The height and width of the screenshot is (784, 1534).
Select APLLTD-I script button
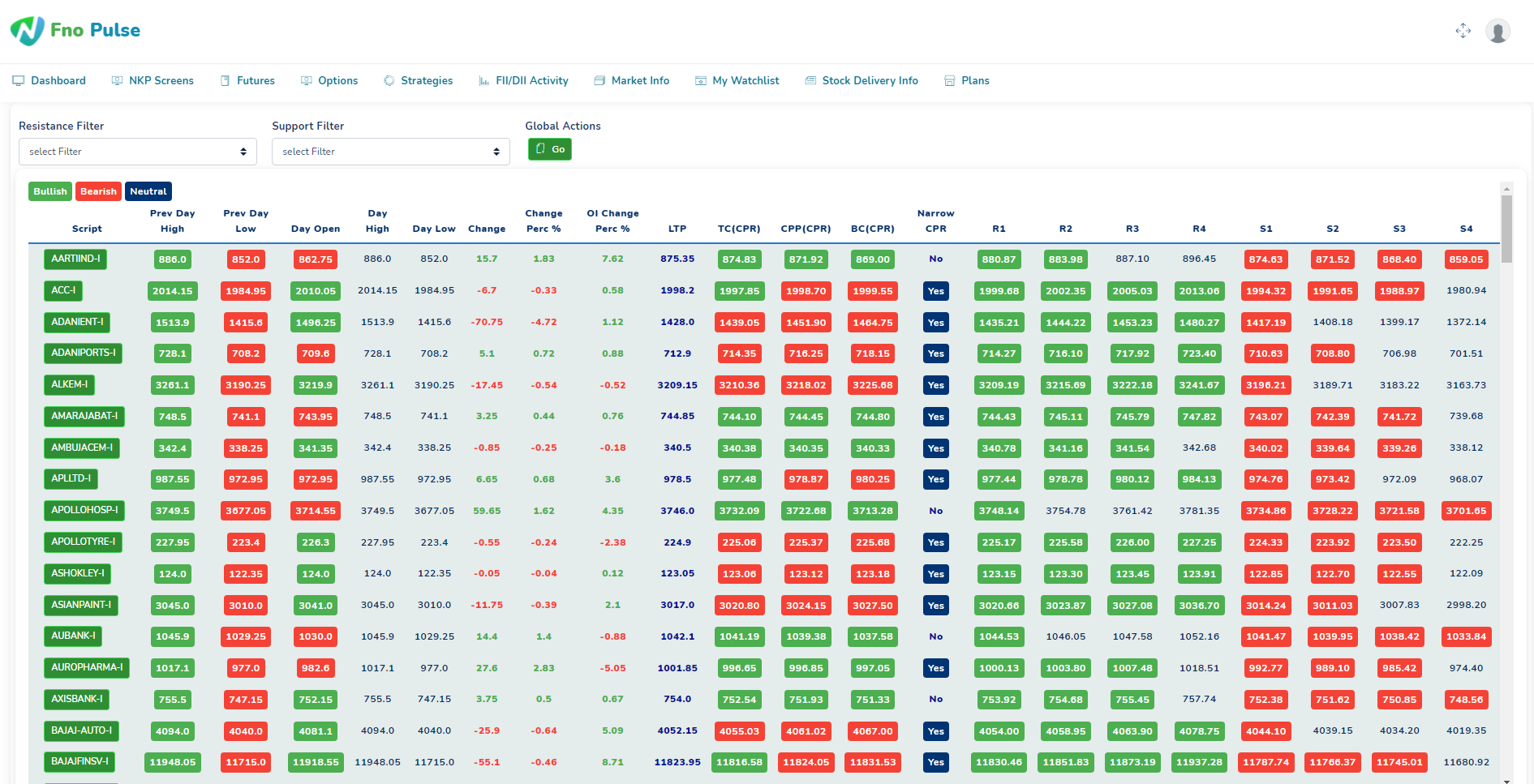(x=71, y=479)
